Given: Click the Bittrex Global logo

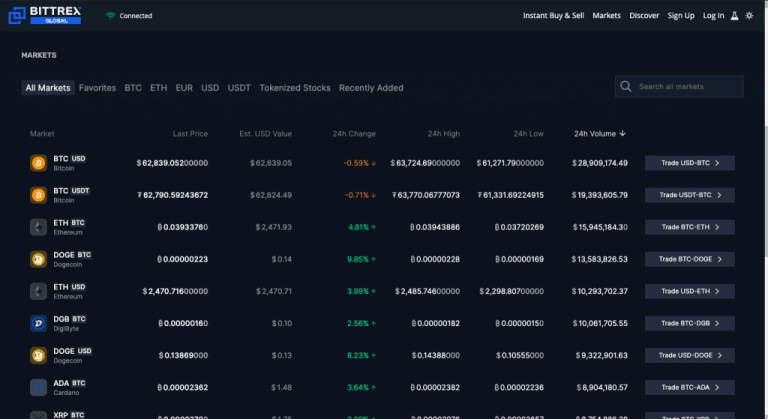Looking at the screenshot, I should coord(45,15).
